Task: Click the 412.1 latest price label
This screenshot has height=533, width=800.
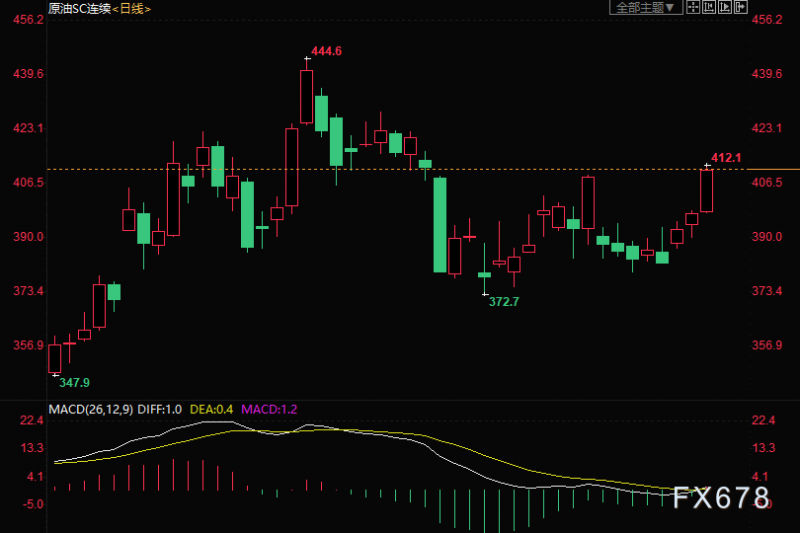Action: (726, 158)
